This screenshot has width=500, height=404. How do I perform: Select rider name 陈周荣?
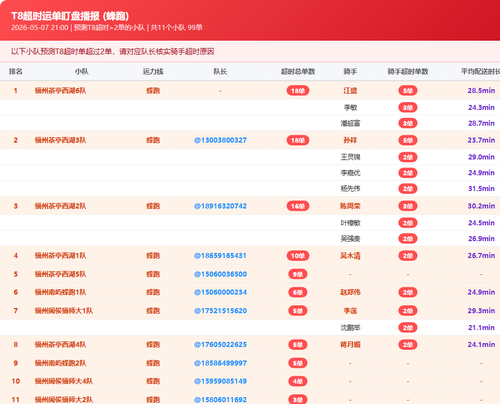tap(350, 206)
